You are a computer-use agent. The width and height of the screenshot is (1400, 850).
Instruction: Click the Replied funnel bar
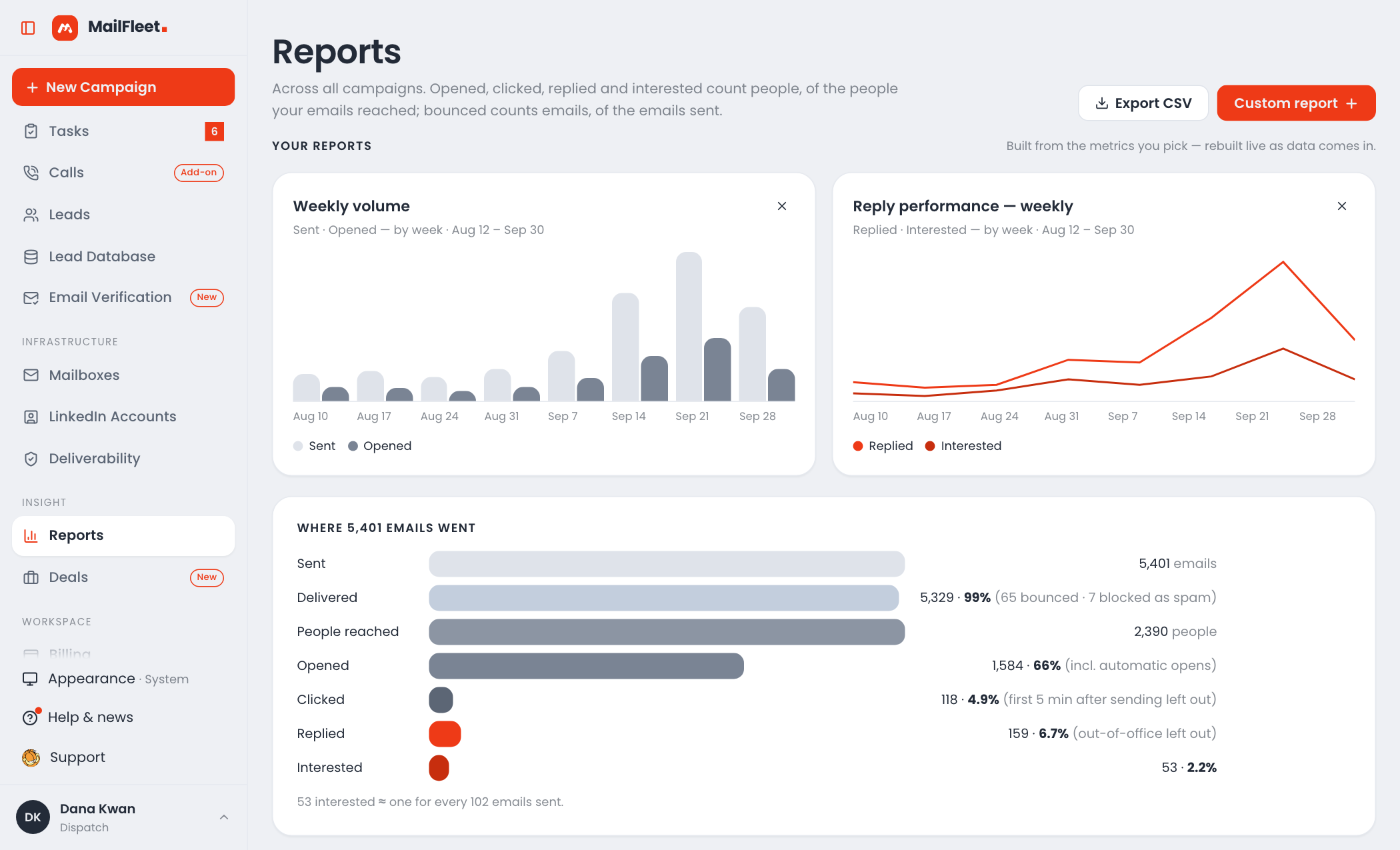pyautogui.click(x=445, y=734)
